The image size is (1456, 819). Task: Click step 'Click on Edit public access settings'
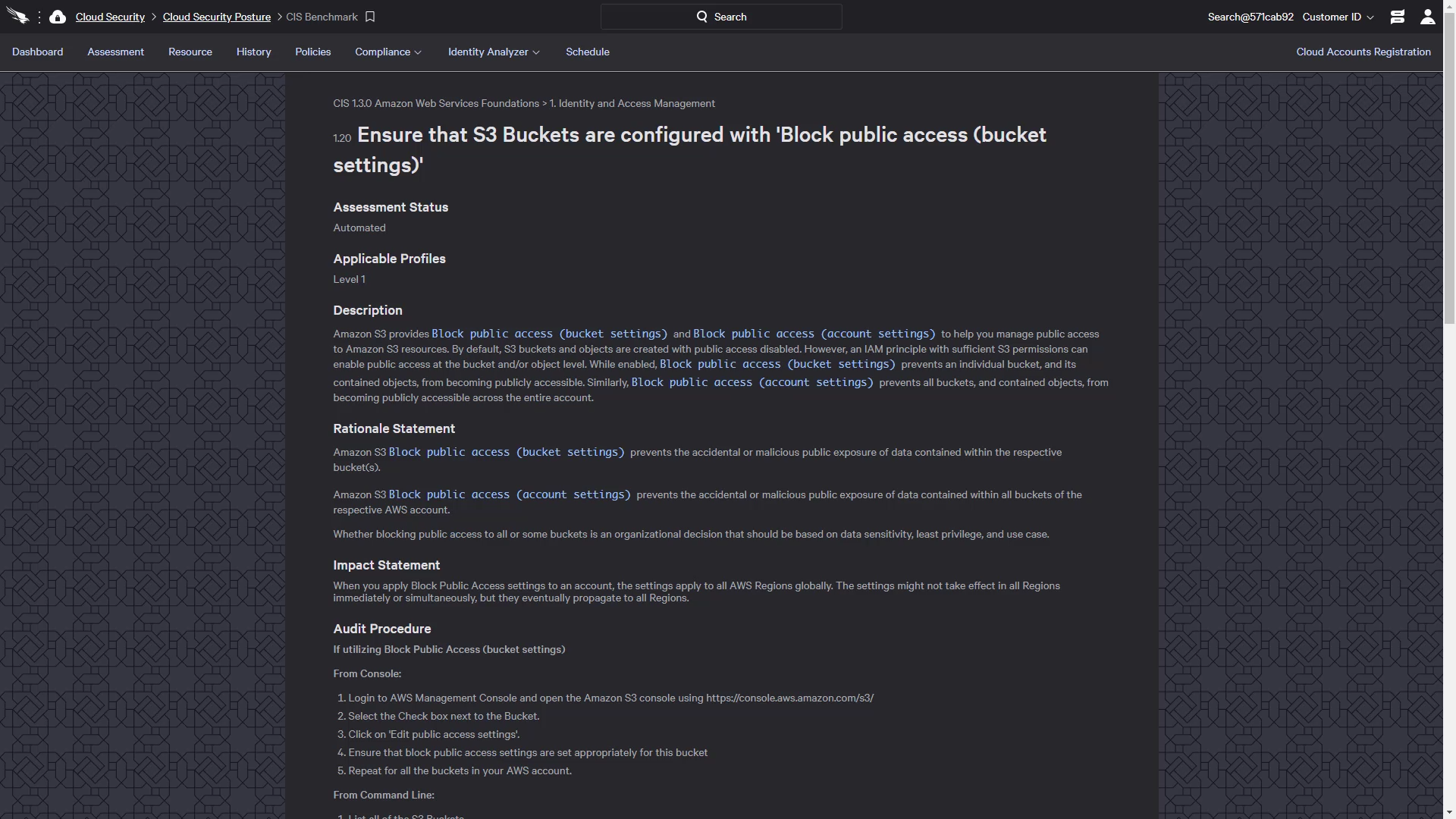click(x=434, y=734)
